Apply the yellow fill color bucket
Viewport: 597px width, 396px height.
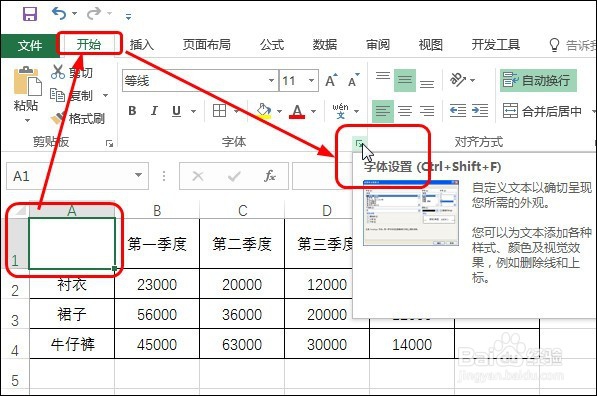pyautogui.click(x=263, y=111)
